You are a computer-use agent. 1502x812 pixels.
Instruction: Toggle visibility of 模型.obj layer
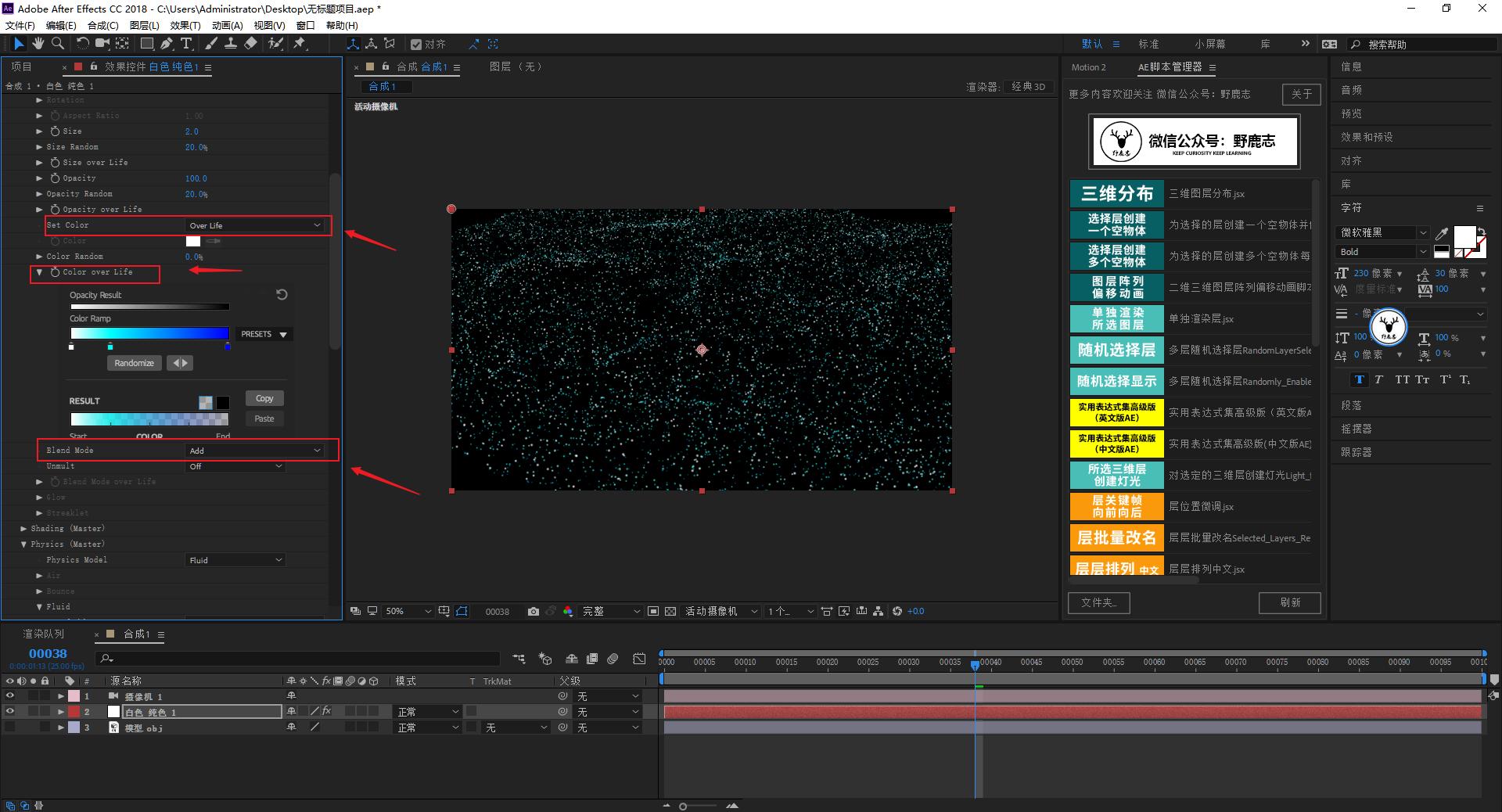coord(10,728)
